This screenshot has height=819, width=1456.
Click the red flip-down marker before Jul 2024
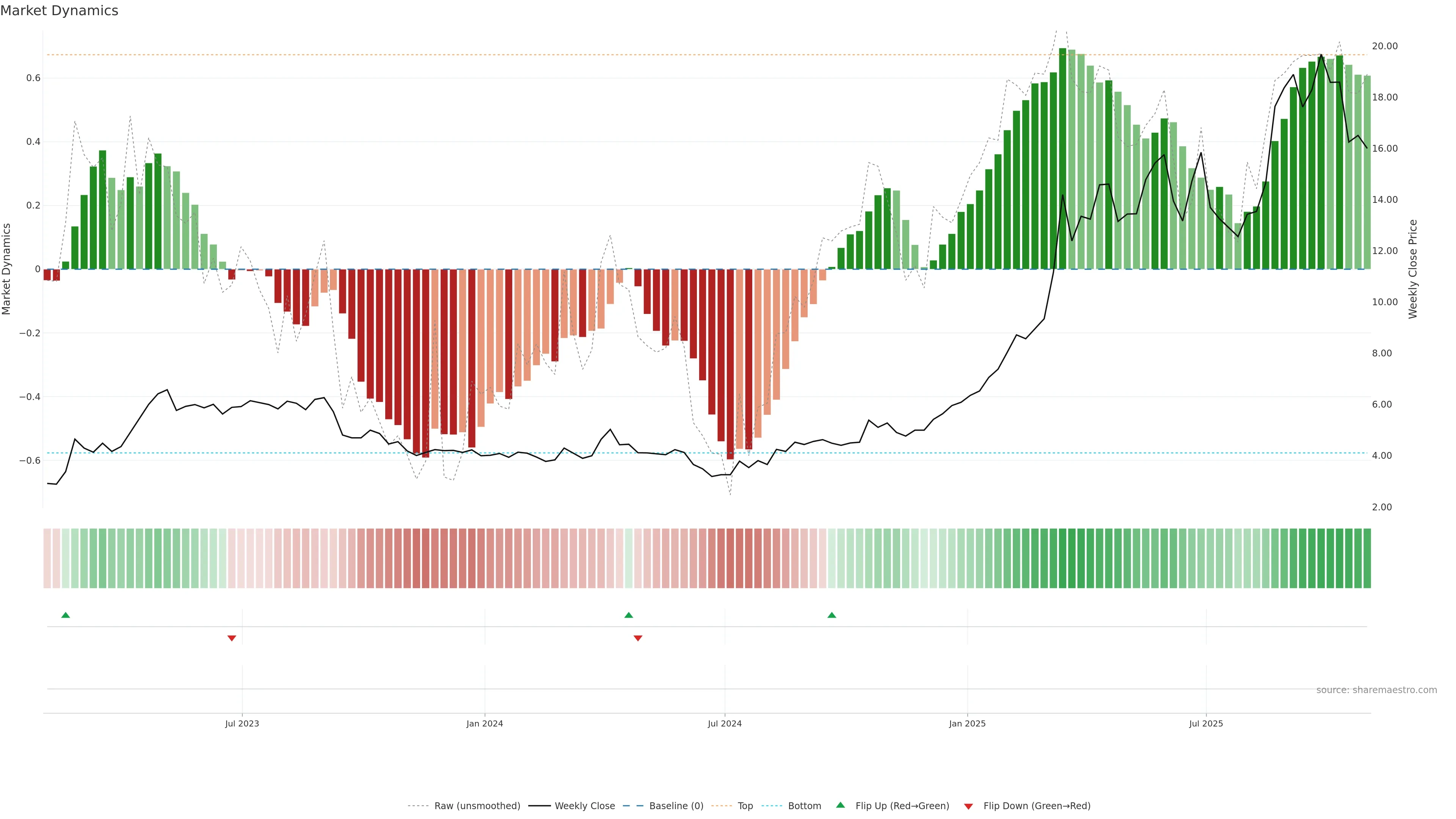click(638, 638)
